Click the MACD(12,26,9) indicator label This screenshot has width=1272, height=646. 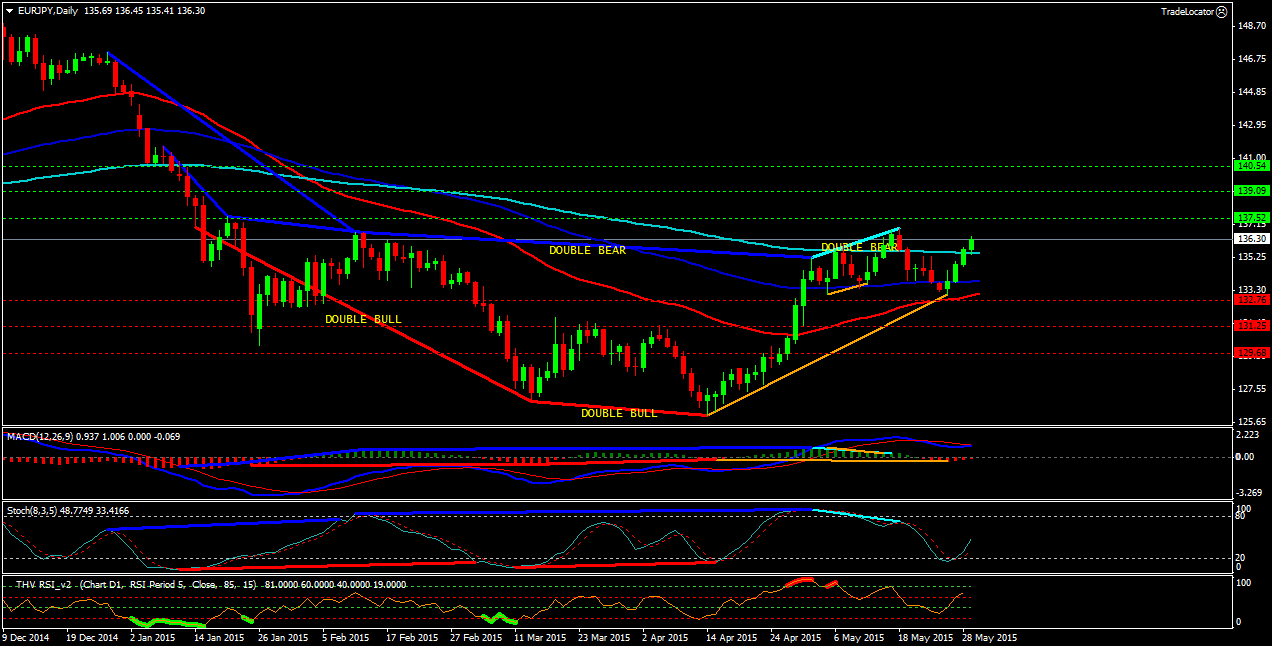coord(41,437)
